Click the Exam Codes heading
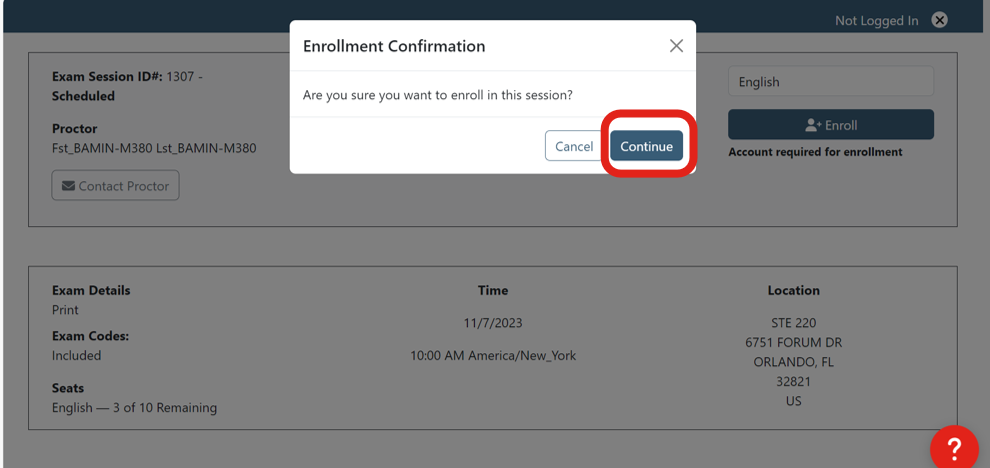Viewport: 990px width, 468px height. click(90, 336)
